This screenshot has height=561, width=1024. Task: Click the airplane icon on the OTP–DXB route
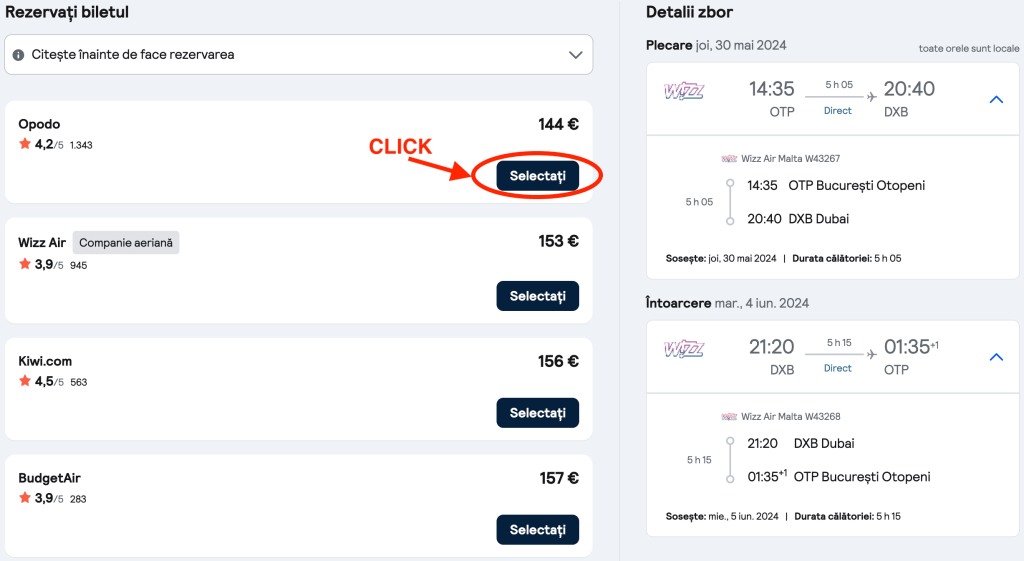click(871, 97)
